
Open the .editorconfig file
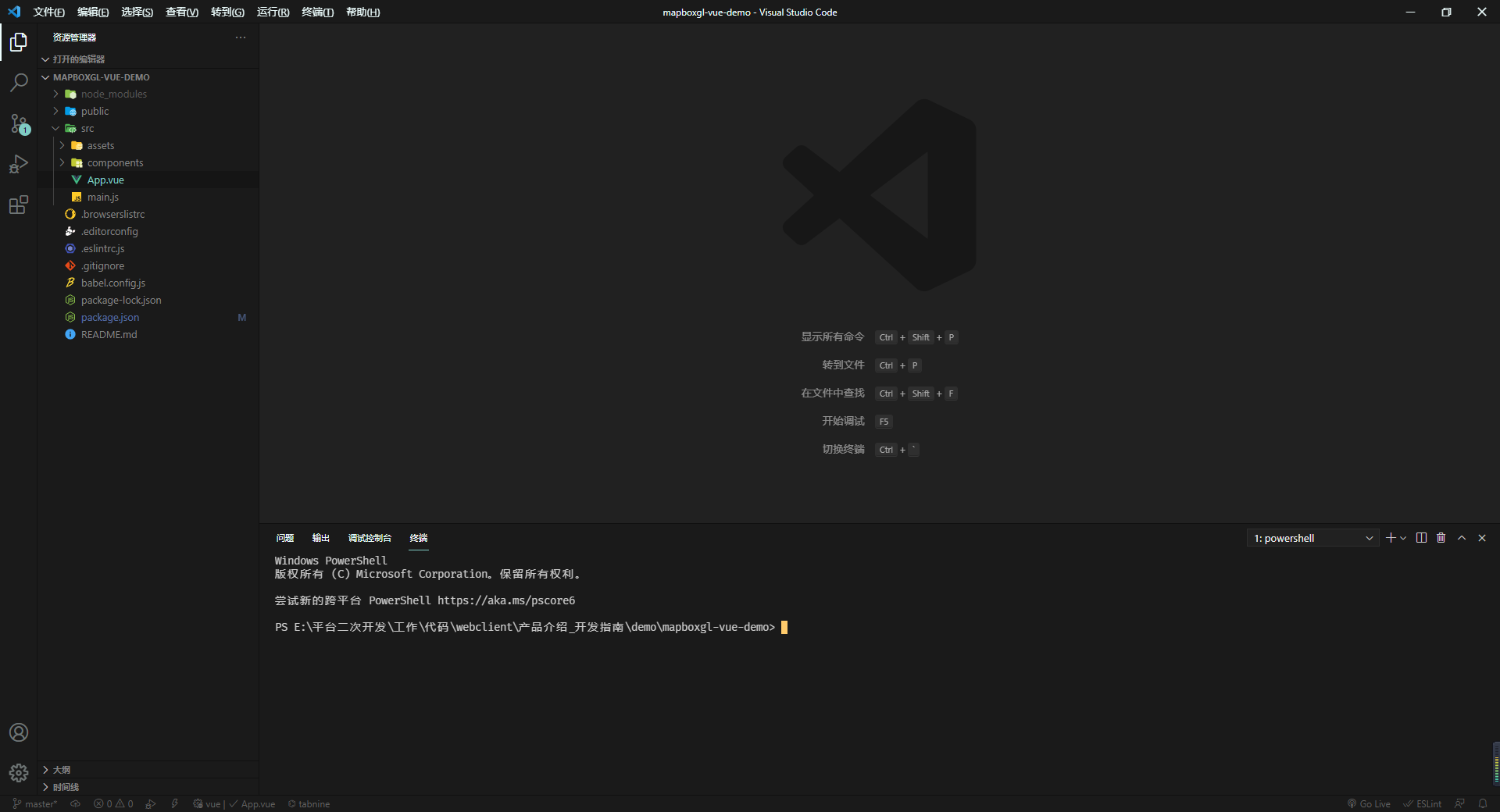[148, 232]
